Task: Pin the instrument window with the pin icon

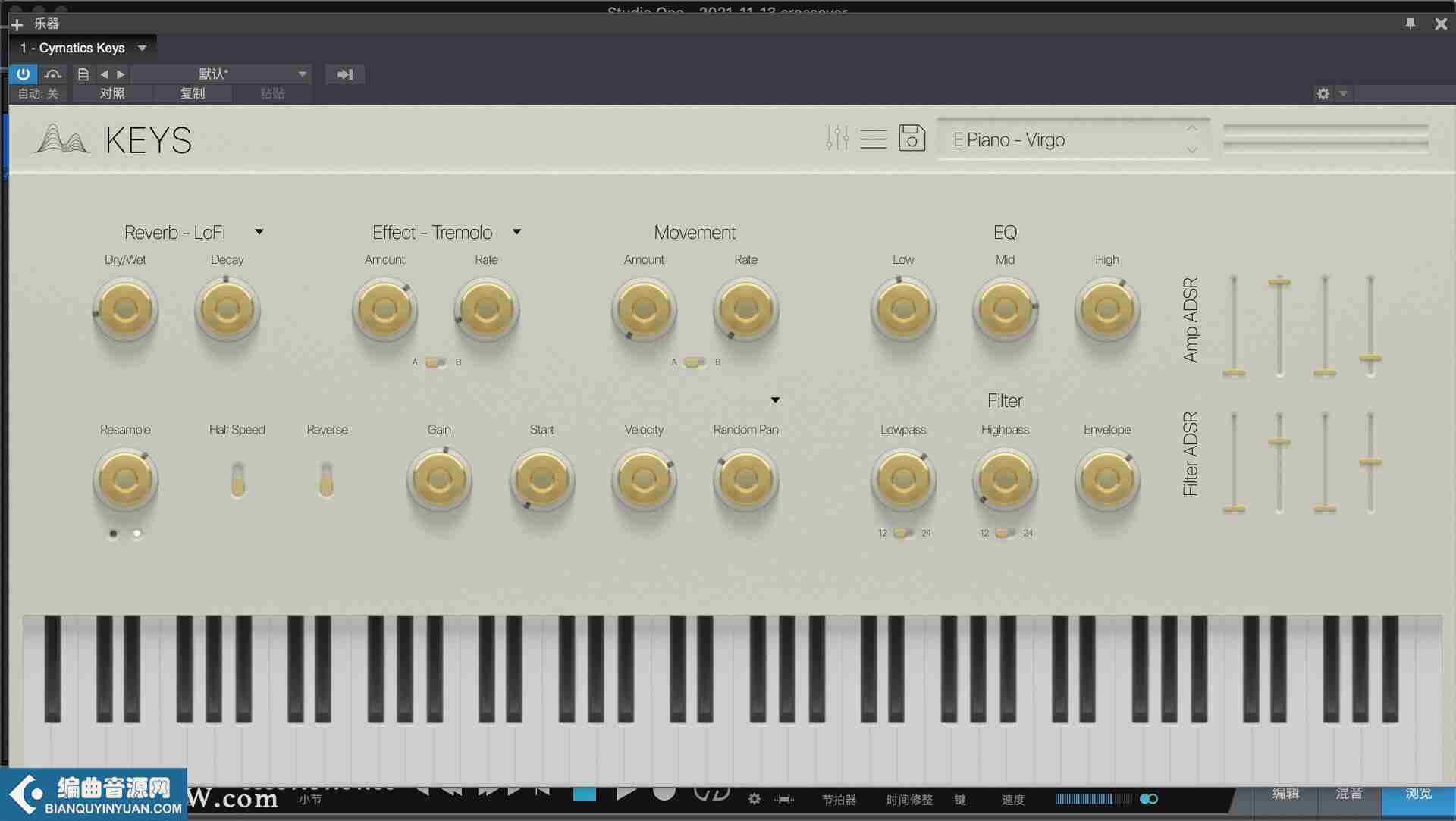Action: coord(1410,24)
